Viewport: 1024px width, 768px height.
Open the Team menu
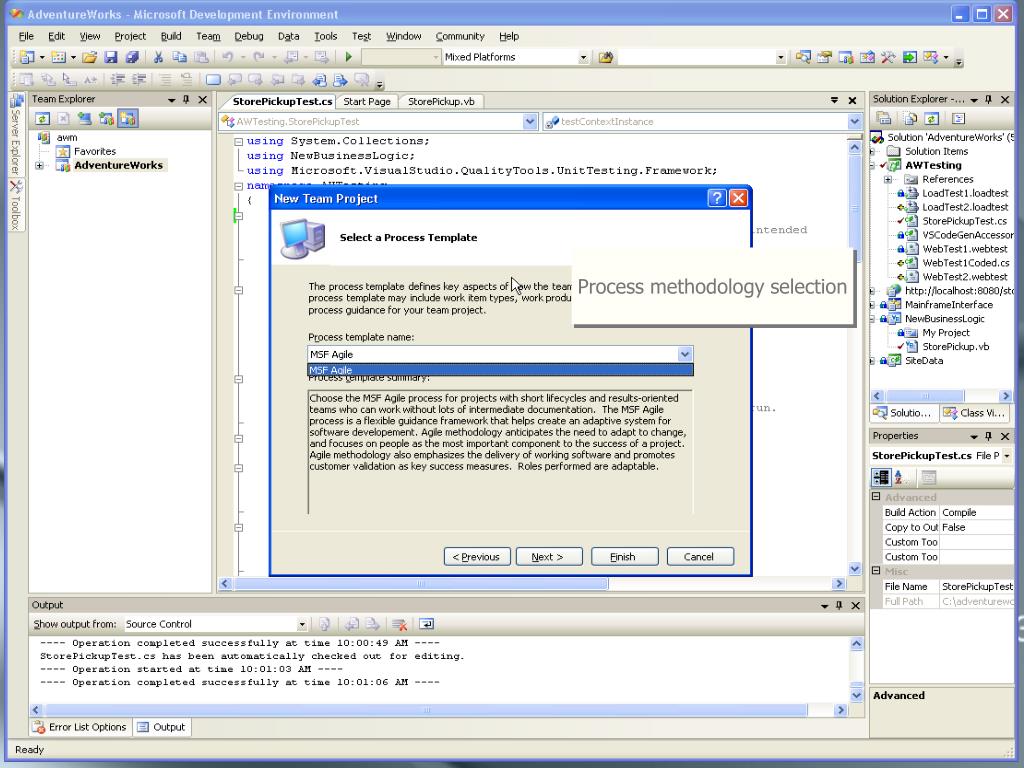coord(208,37)
